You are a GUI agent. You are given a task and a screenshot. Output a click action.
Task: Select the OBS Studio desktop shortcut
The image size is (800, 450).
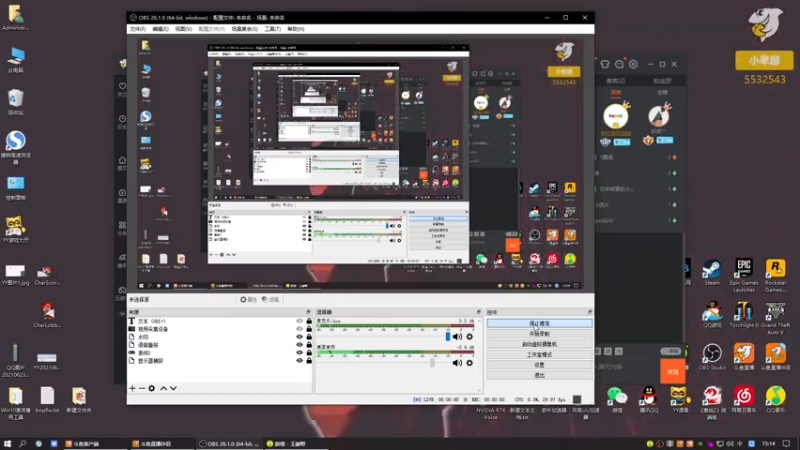tap(712, 357)
